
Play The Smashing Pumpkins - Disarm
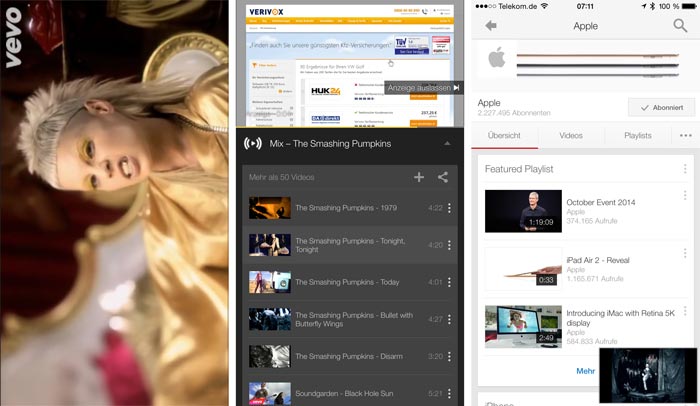[350, 356]
